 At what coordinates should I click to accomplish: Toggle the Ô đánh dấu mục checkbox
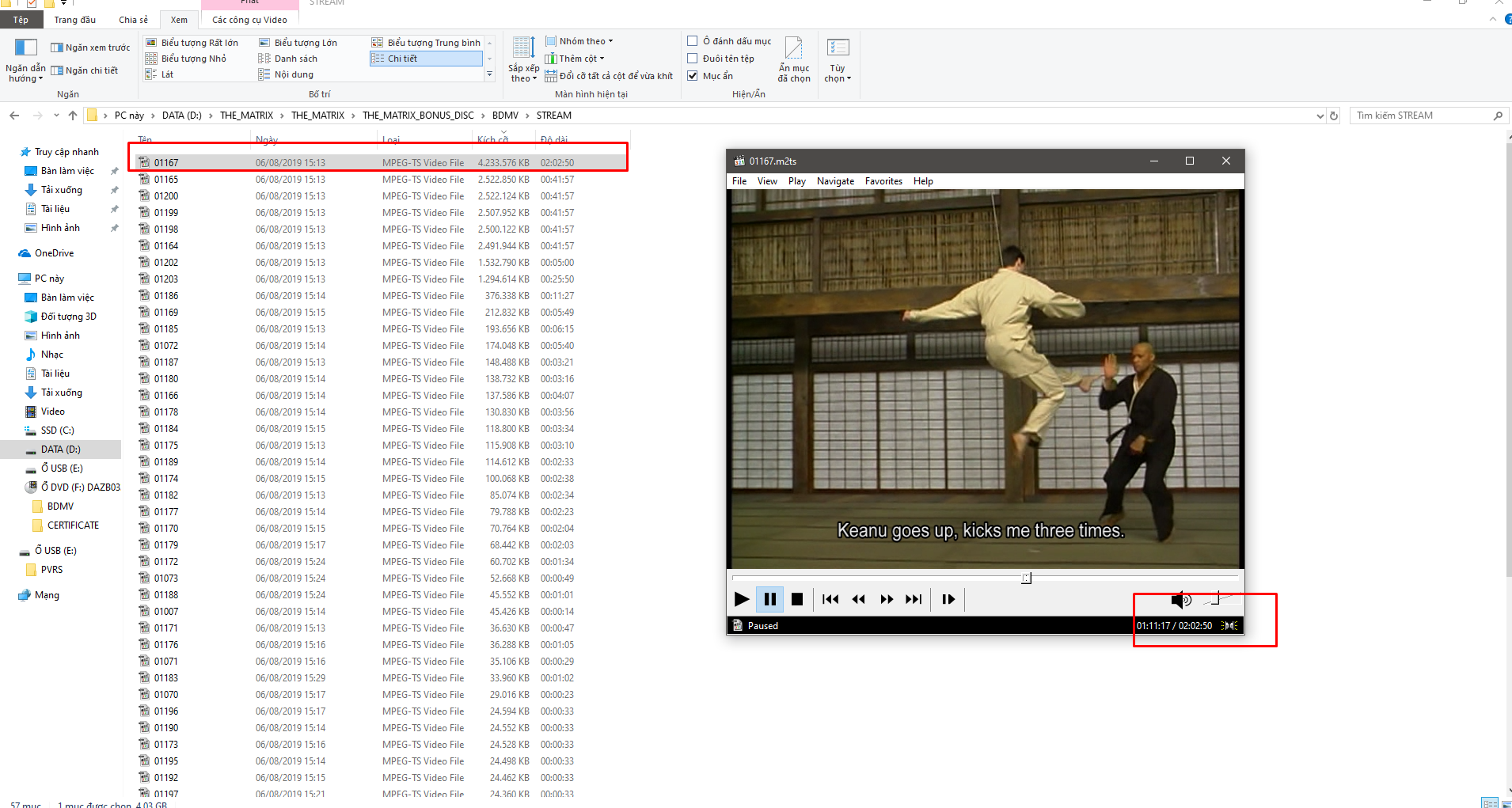(x=693, y=41)
